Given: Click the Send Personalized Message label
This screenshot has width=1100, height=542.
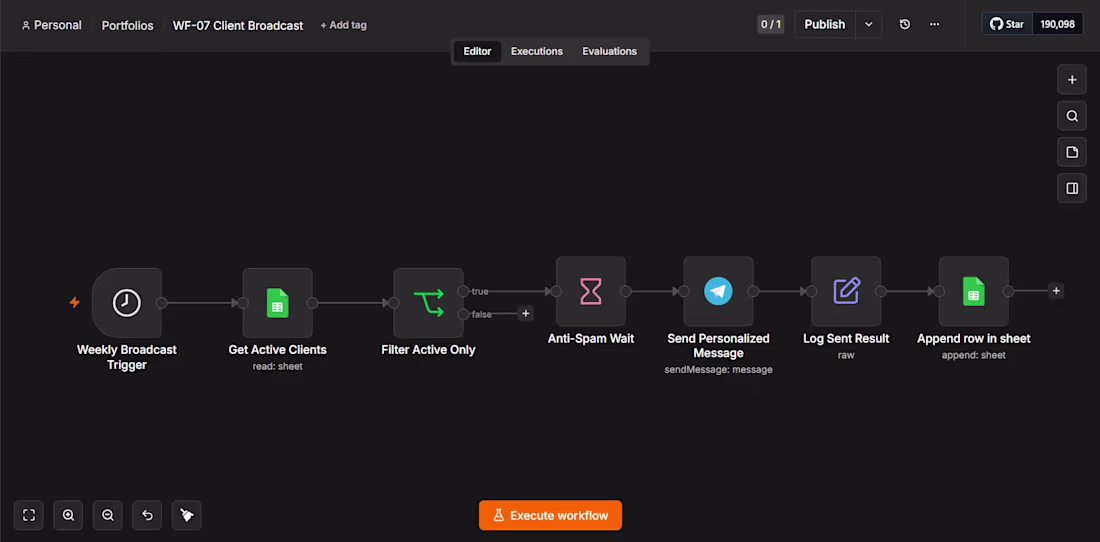Looking at the screenshot, I should [718, 346].
